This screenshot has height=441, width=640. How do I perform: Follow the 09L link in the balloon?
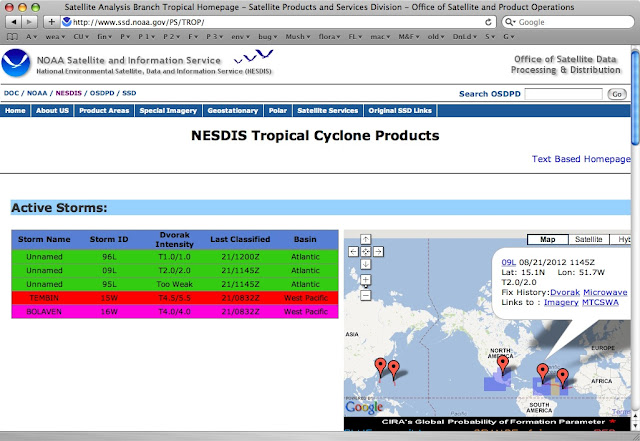(509, 263)
